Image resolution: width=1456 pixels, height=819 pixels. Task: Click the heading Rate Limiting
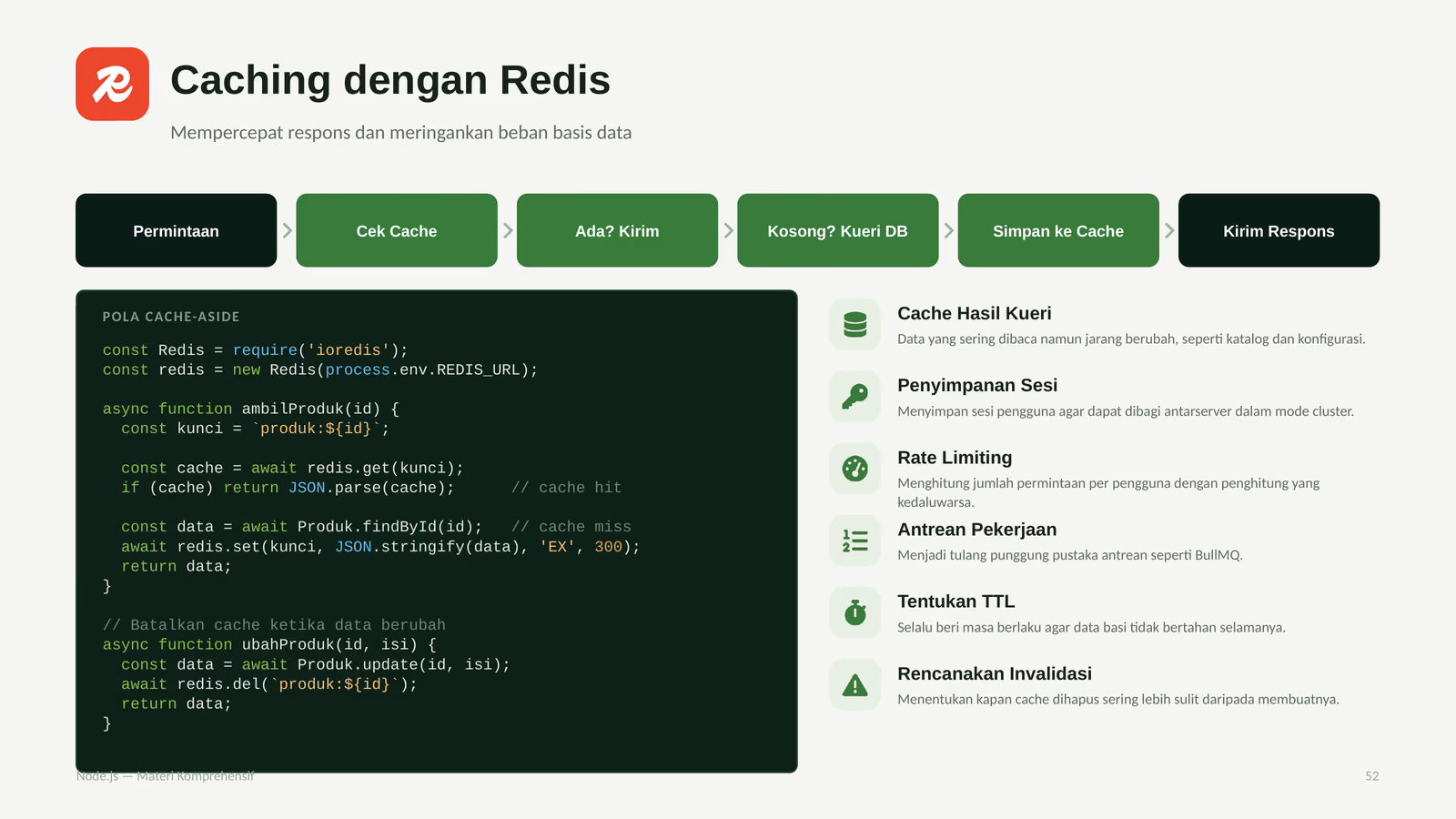955,457
